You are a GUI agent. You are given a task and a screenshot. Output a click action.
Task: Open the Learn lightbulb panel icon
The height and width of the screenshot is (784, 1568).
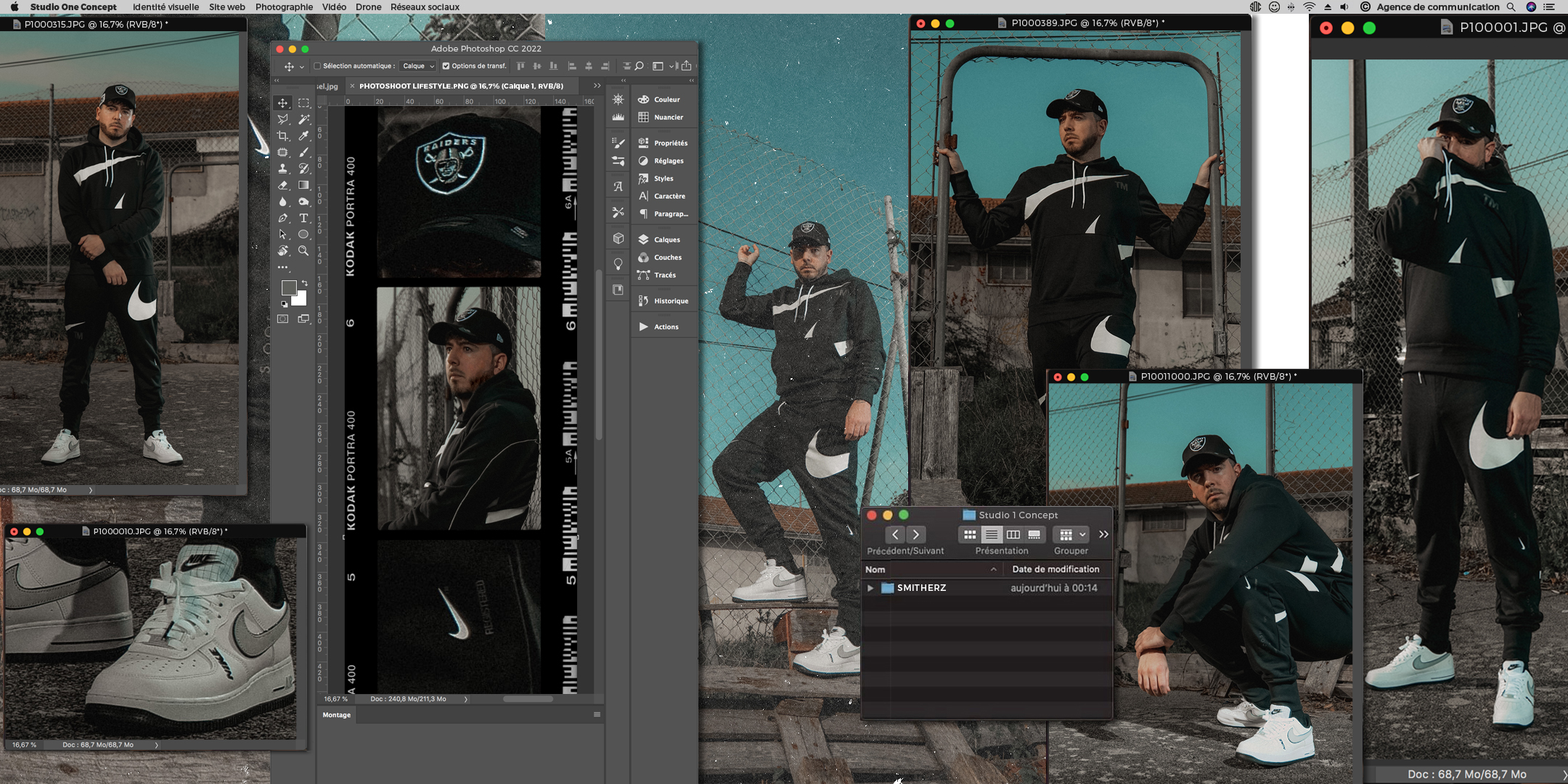click(x=618, y=264)
